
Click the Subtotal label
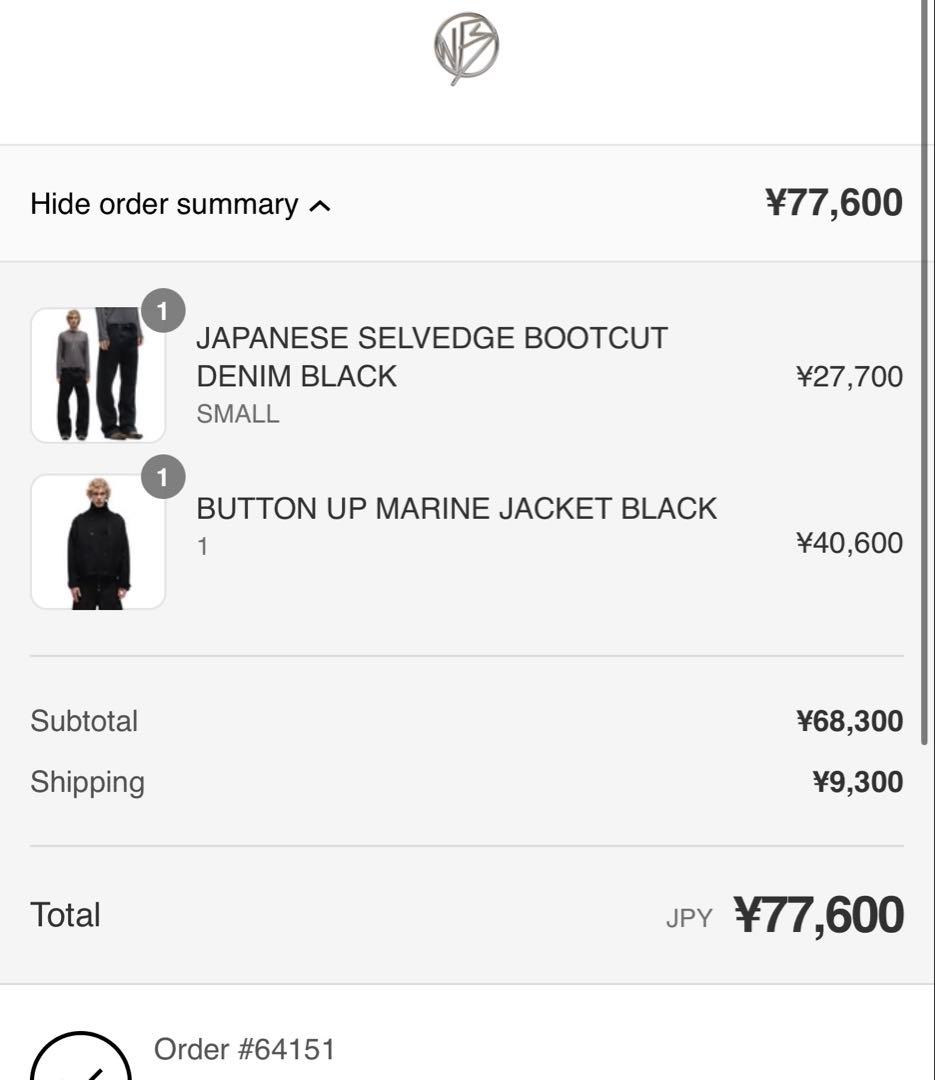pos(84,721)
